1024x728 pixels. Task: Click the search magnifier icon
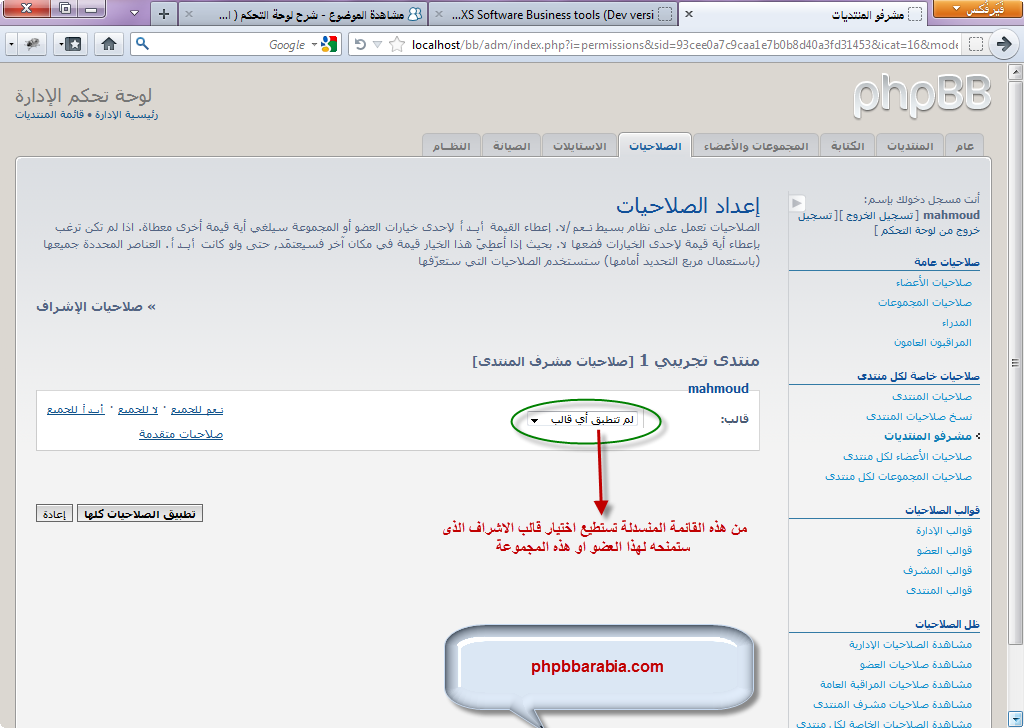coord(142,44)
